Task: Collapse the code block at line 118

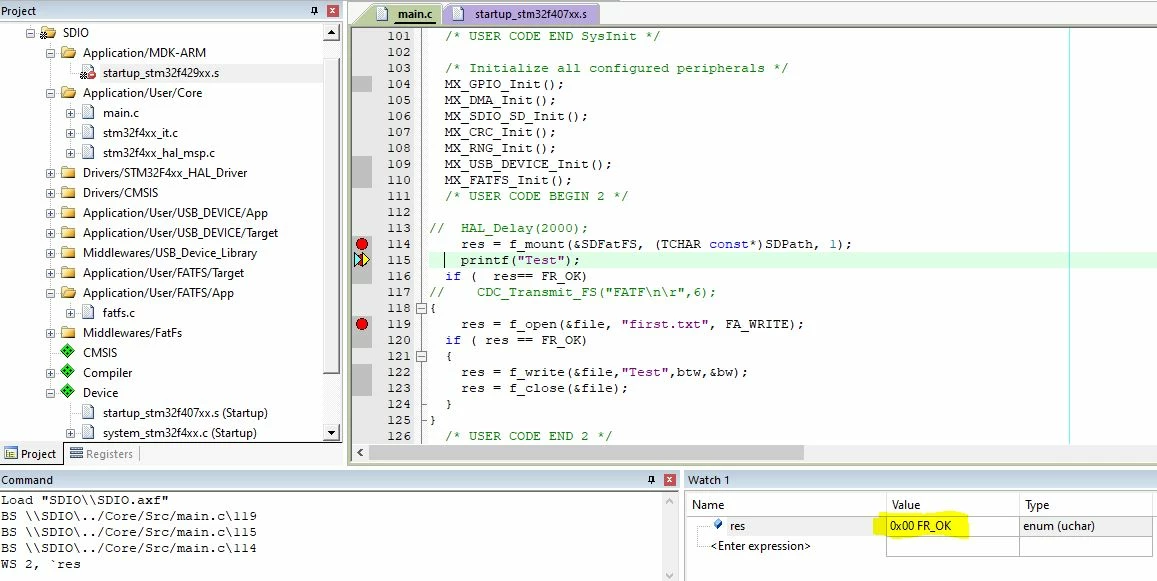Action: tap(421, 308)
